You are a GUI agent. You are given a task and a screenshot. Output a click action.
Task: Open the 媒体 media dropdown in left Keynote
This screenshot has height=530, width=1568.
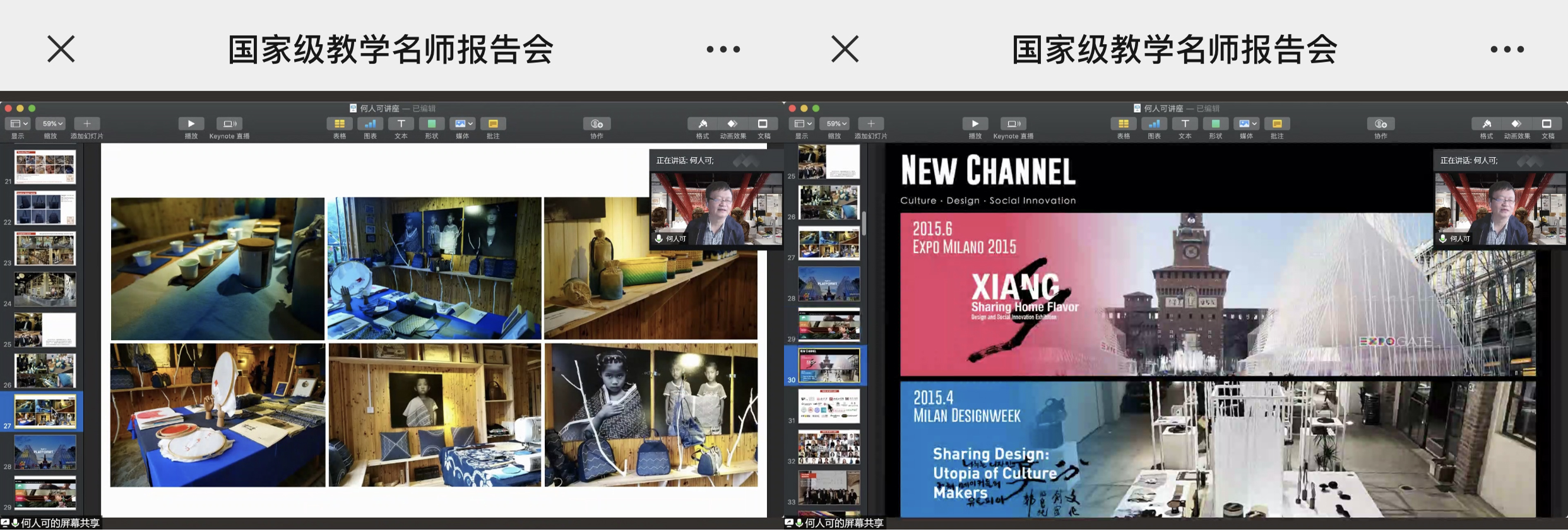[463, 124]
